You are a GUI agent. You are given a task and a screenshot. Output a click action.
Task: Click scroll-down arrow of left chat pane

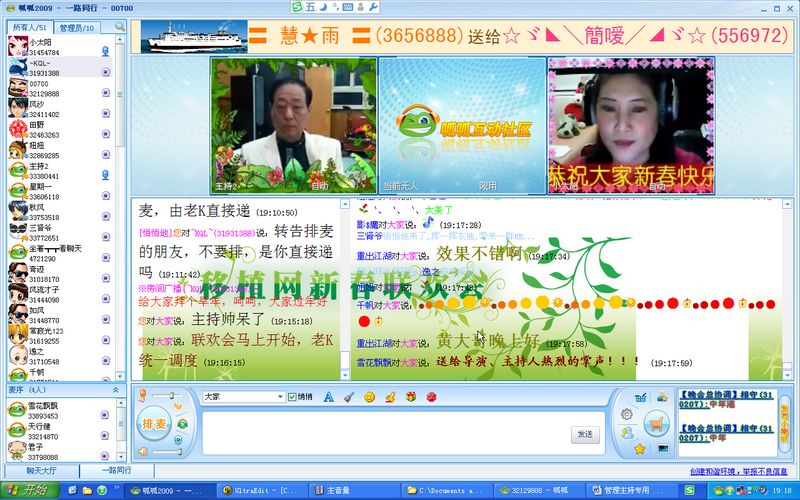tap(345, 375)
